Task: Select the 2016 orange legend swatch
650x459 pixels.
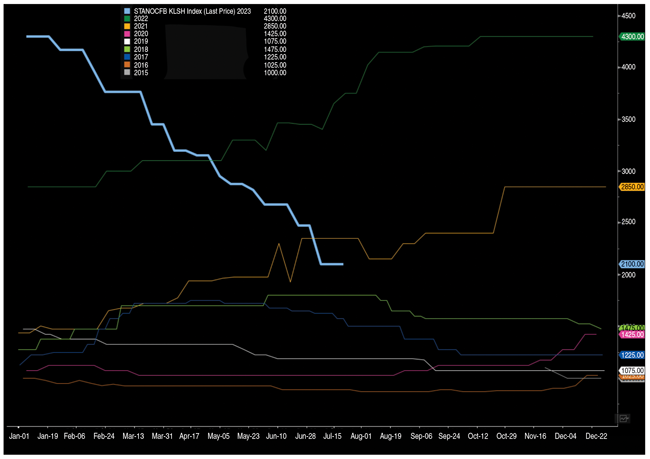Action: tap(125, 65)
